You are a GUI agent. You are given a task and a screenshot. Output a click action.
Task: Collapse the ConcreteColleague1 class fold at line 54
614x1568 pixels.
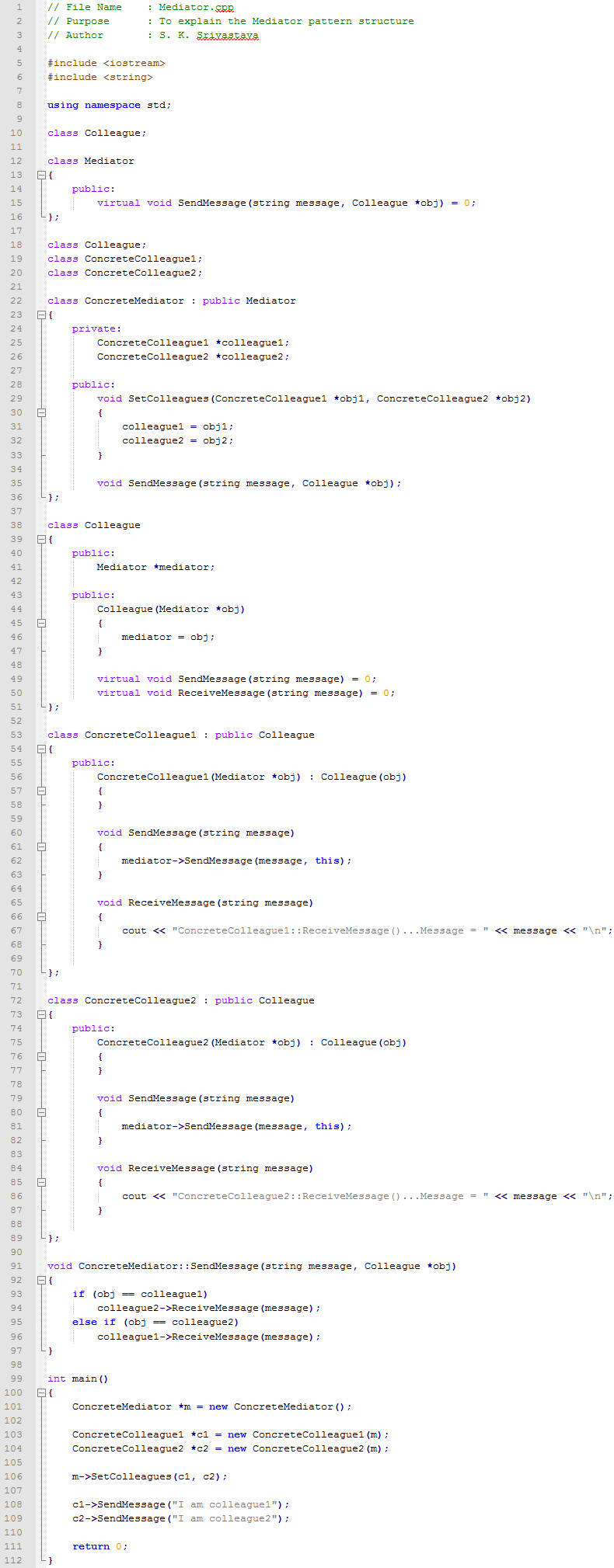coord(41,749)
